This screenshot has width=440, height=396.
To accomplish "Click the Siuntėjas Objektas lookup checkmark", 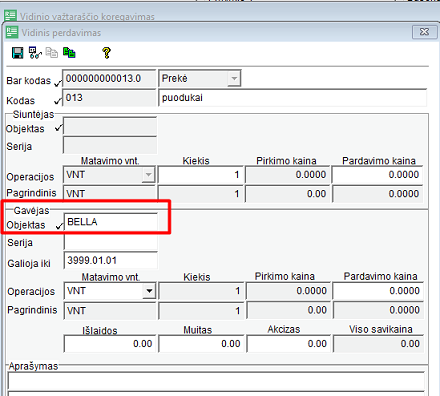I will [x=59, y=128].
